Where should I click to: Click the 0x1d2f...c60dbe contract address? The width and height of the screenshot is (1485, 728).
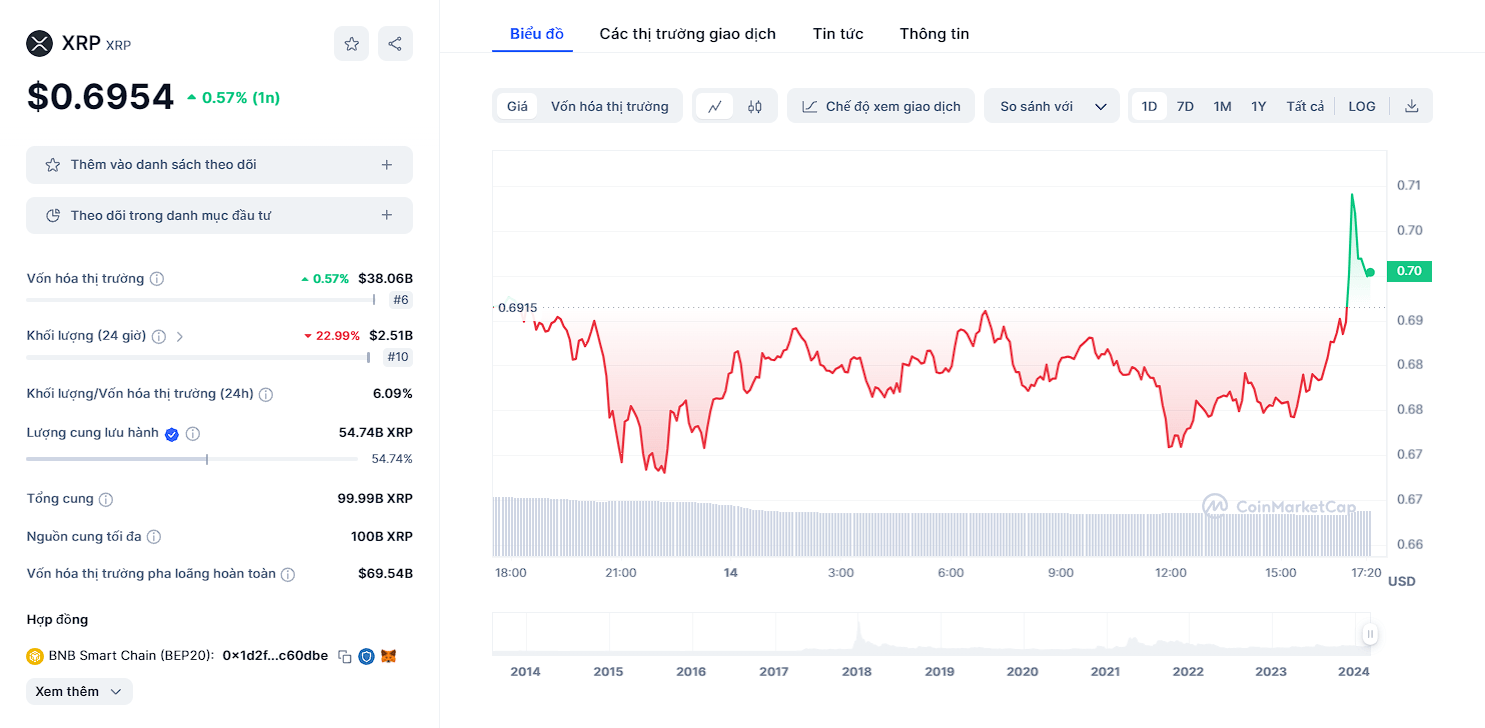tap(275, 656)
